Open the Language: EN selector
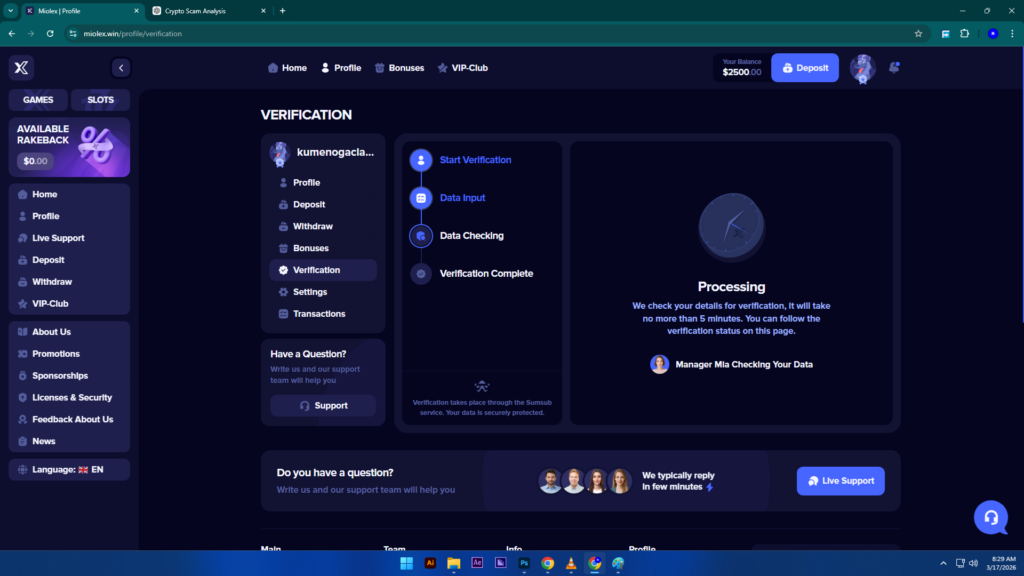Viewport: 1024px width, 576px height. (x=68, y=468)
